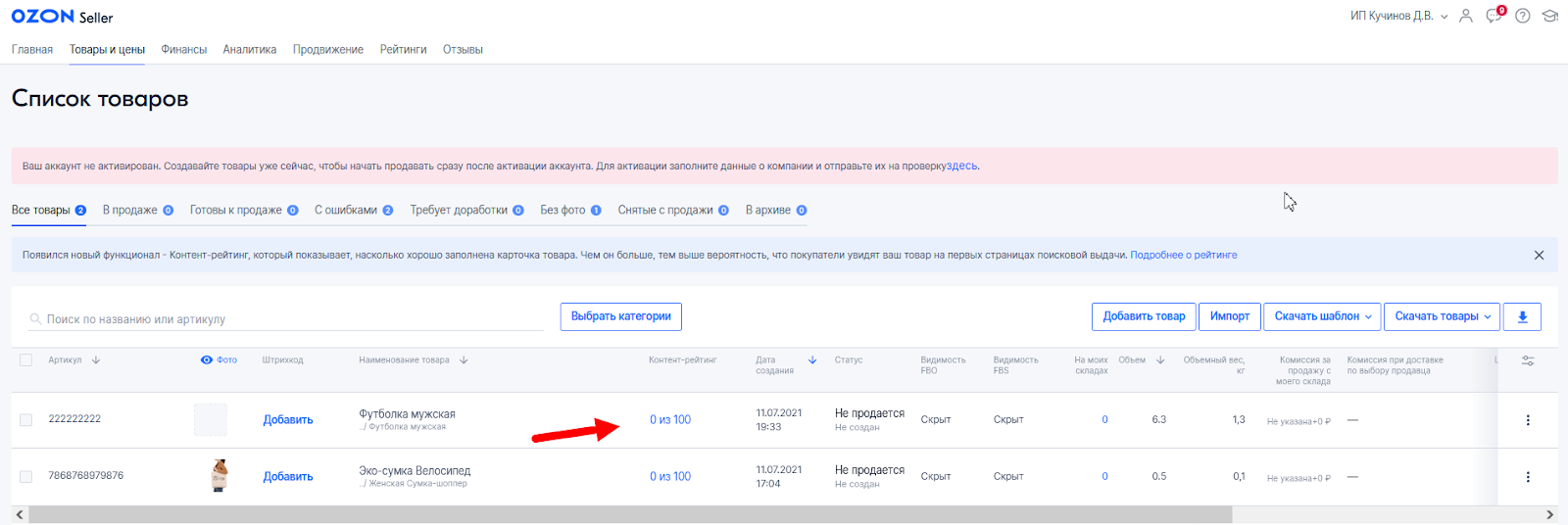This screenshot has width=1568, height=525.
Task: Expand the Скачать шаблон dropdown
Action: [1322, 316]
